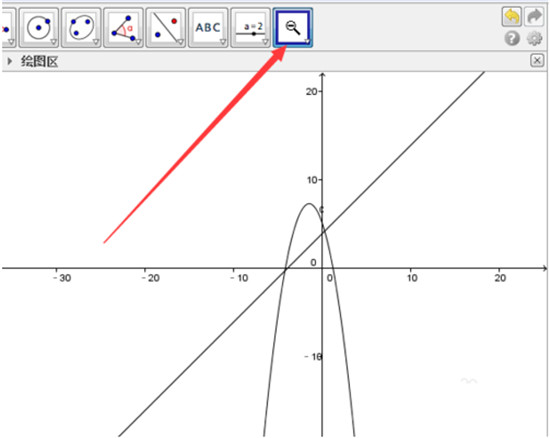The image size is (550, 438).
Task: Open the Zoom tool's dropdown arrow
Action: coord(307,42)
